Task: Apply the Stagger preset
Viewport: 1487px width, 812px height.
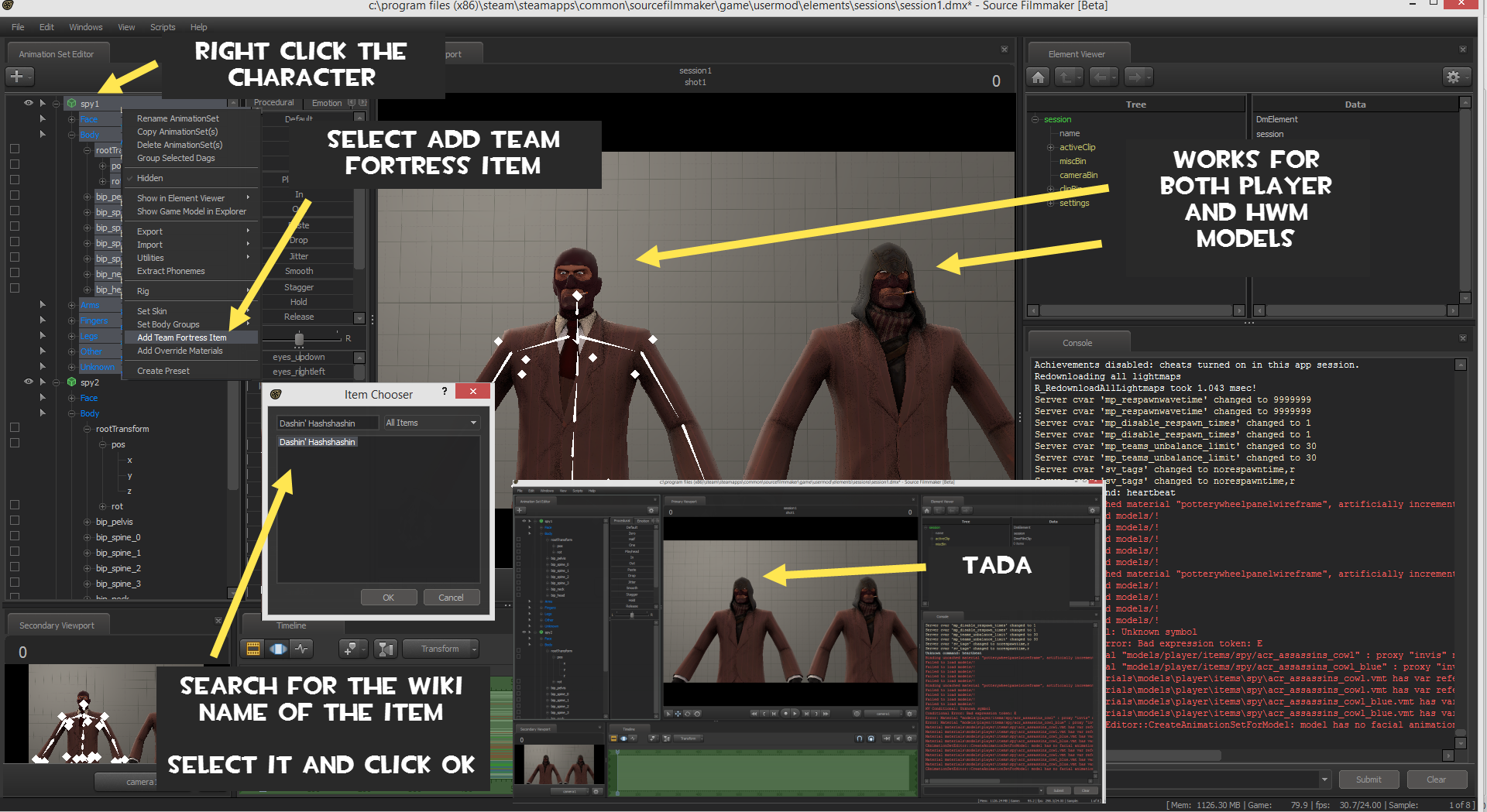Action: [299, 287]
